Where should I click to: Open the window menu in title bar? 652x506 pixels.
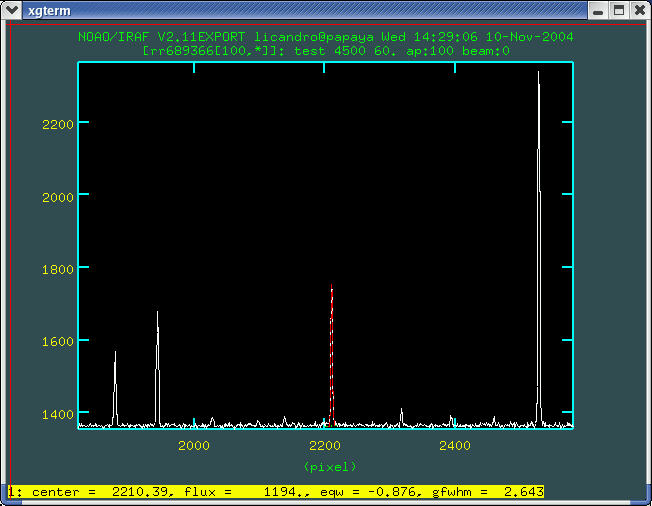tap(11, 10)
